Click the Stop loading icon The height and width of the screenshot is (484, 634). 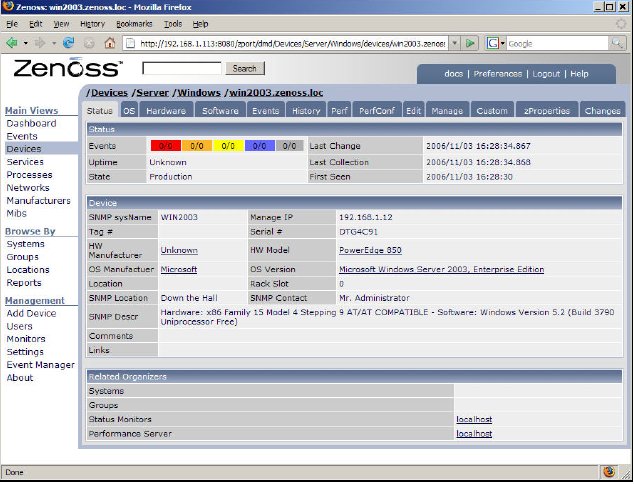click(89, 43)
